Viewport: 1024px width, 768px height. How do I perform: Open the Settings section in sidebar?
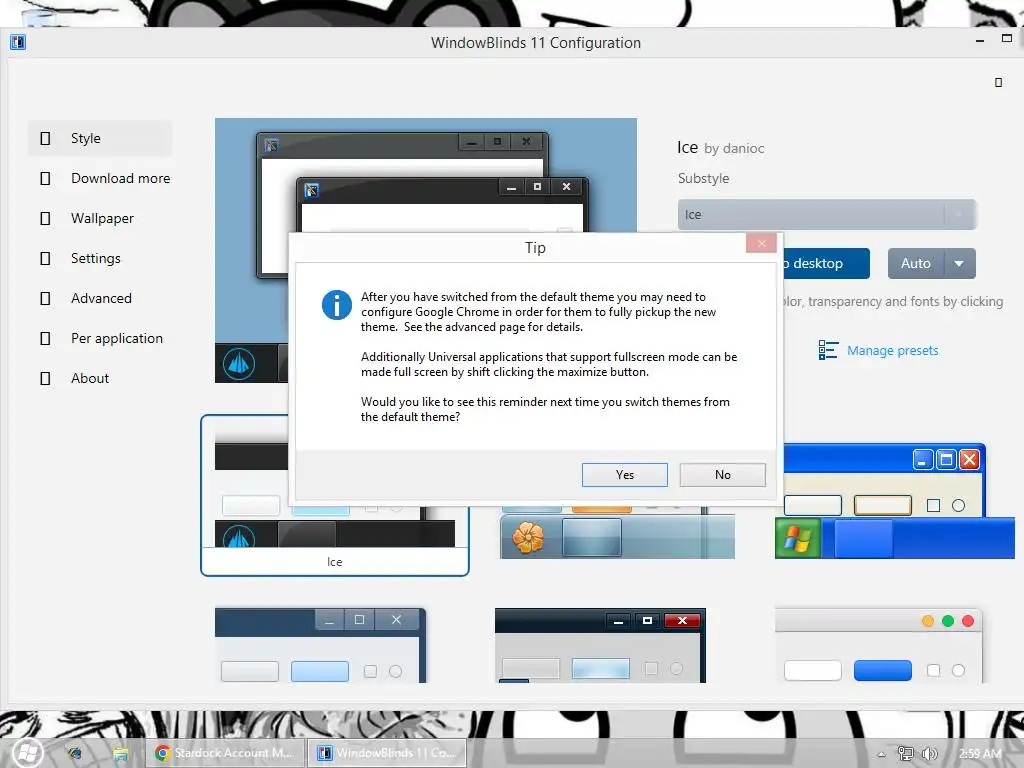click(x=100, y=258)
